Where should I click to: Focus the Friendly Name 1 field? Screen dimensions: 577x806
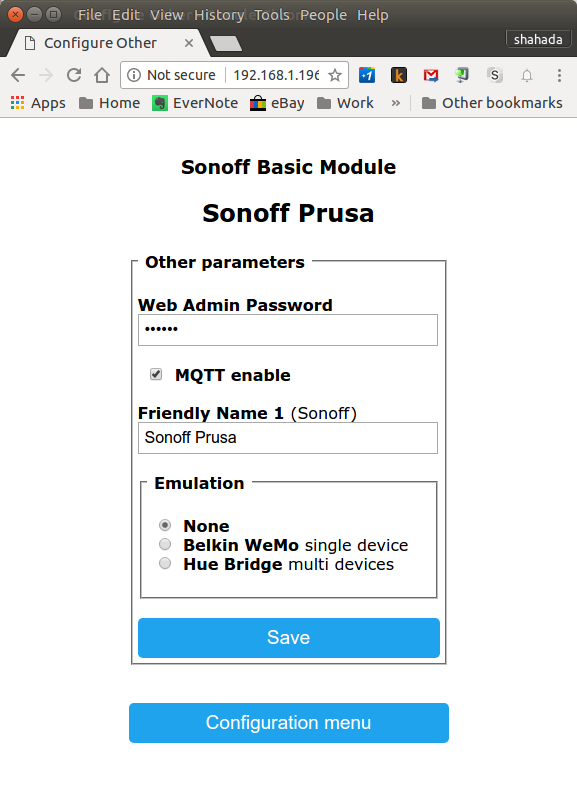click(x=288, y=438)
